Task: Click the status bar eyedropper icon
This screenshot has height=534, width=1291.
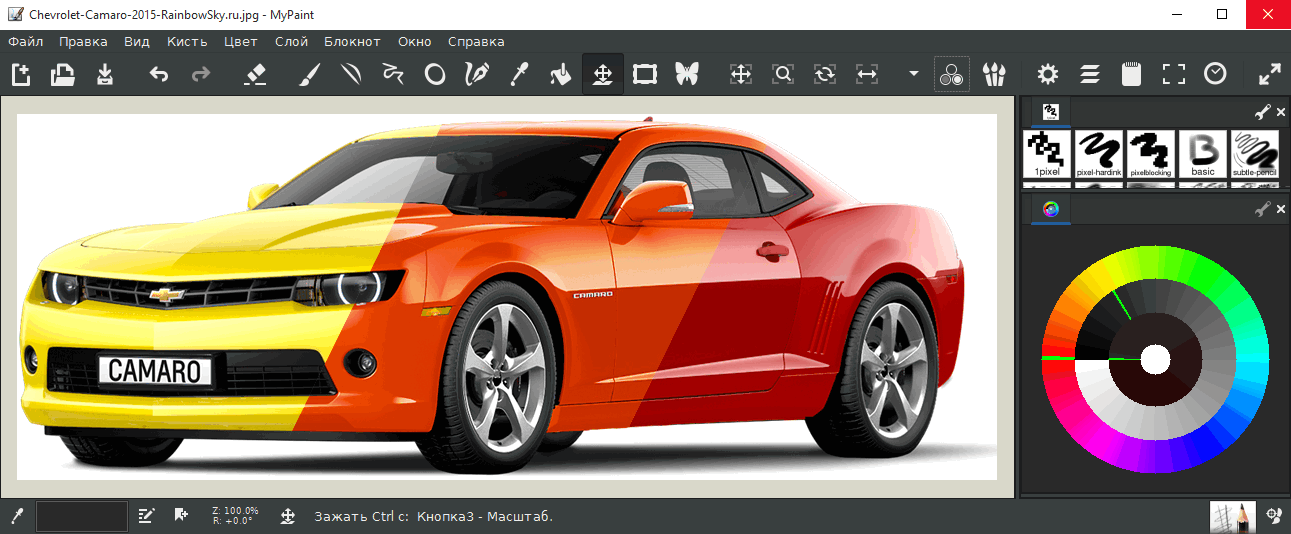Action: point(16,516)
